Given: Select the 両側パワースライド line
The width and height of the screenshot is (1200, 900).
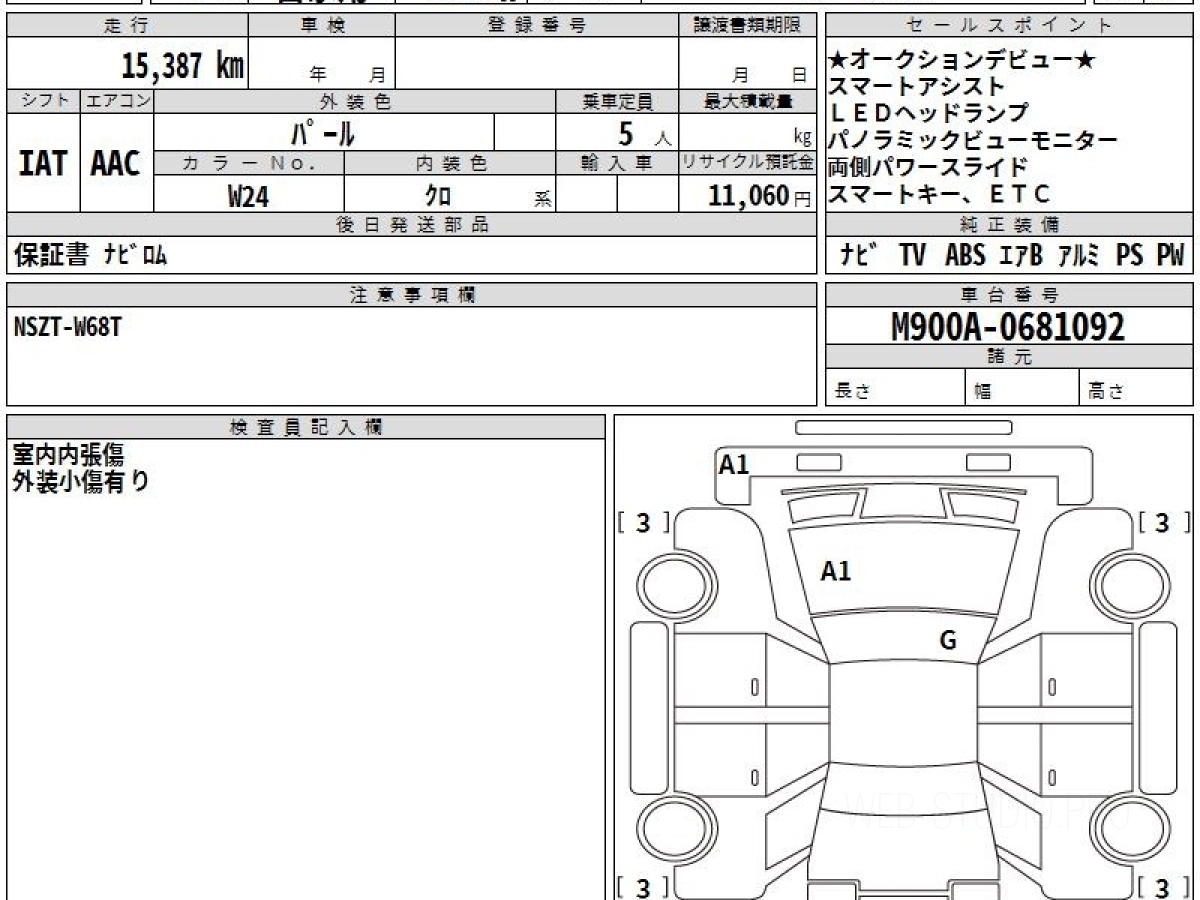Looking at the screenshot, I should [928, 166].
